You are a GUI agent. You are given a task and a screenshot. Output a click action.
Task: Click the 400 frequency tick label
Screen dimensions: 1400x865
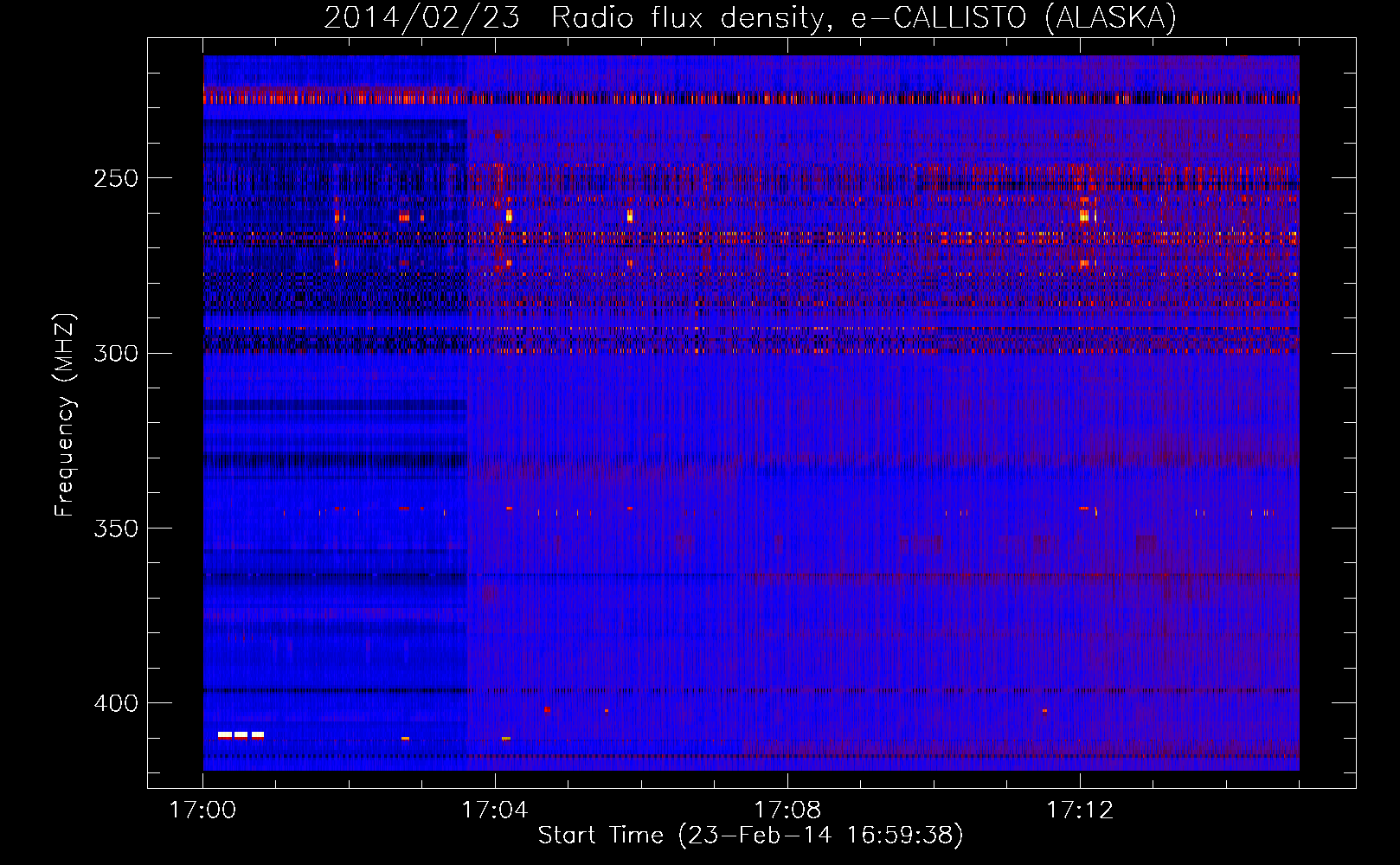coord(116,703)
